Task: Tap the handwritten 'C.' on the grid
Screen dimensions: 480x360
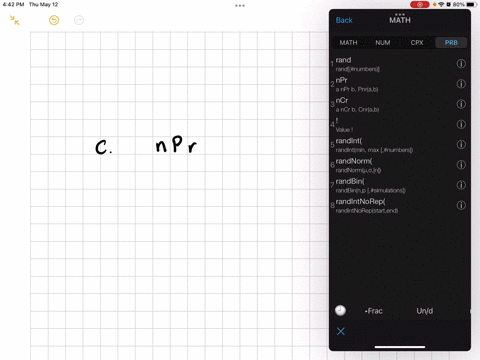Action: point(104,147)
